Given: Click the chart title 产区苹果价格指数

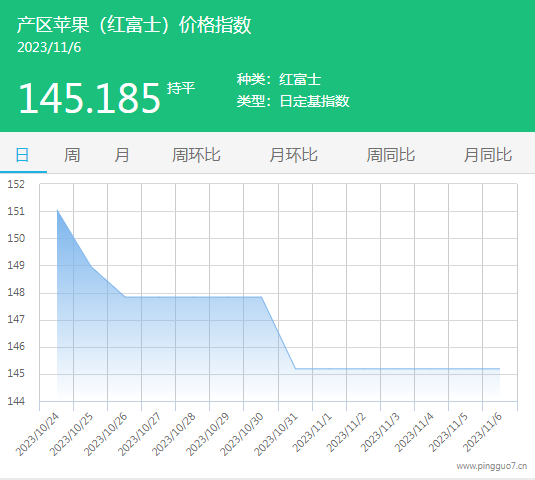Looking at the screenshot, I should point(134,25).
